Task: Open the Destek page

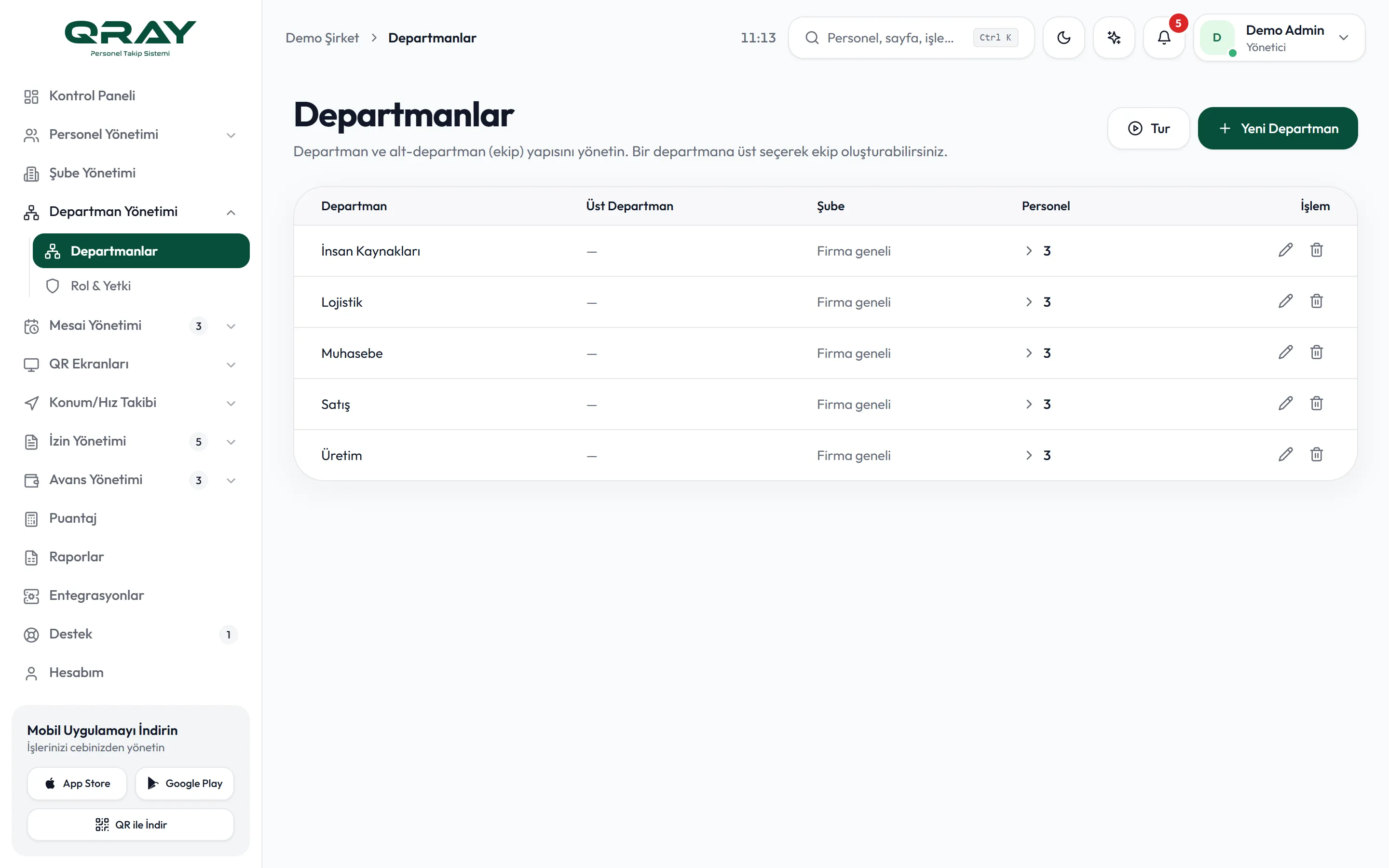Action: (130, 634)
